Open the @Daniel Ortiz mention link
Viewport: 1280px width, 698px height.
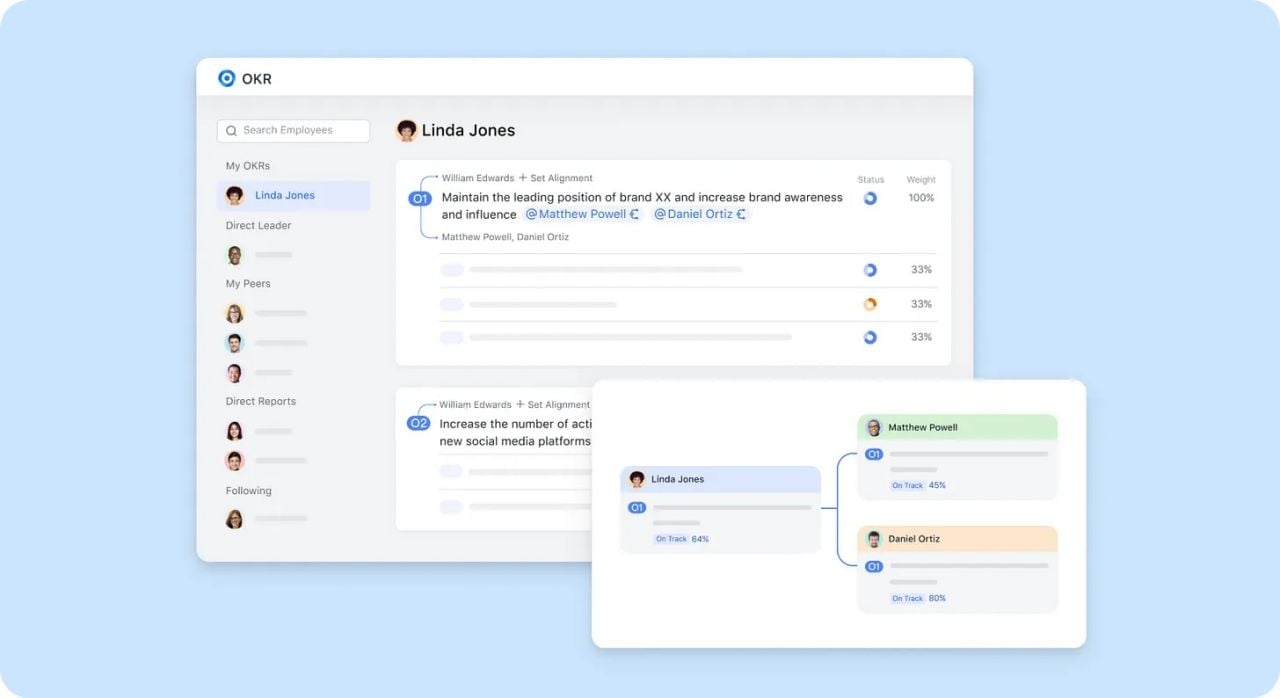tap(693, 214)
